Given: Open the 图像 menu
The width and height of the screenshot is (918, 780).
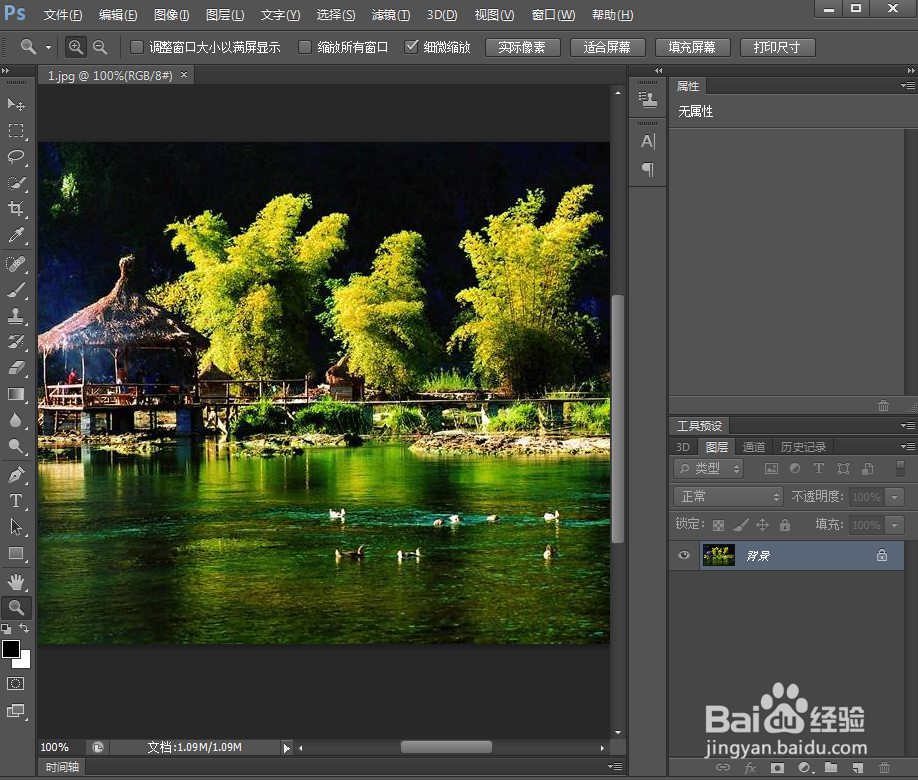Looking at the screenshot, I should (172, 15).
